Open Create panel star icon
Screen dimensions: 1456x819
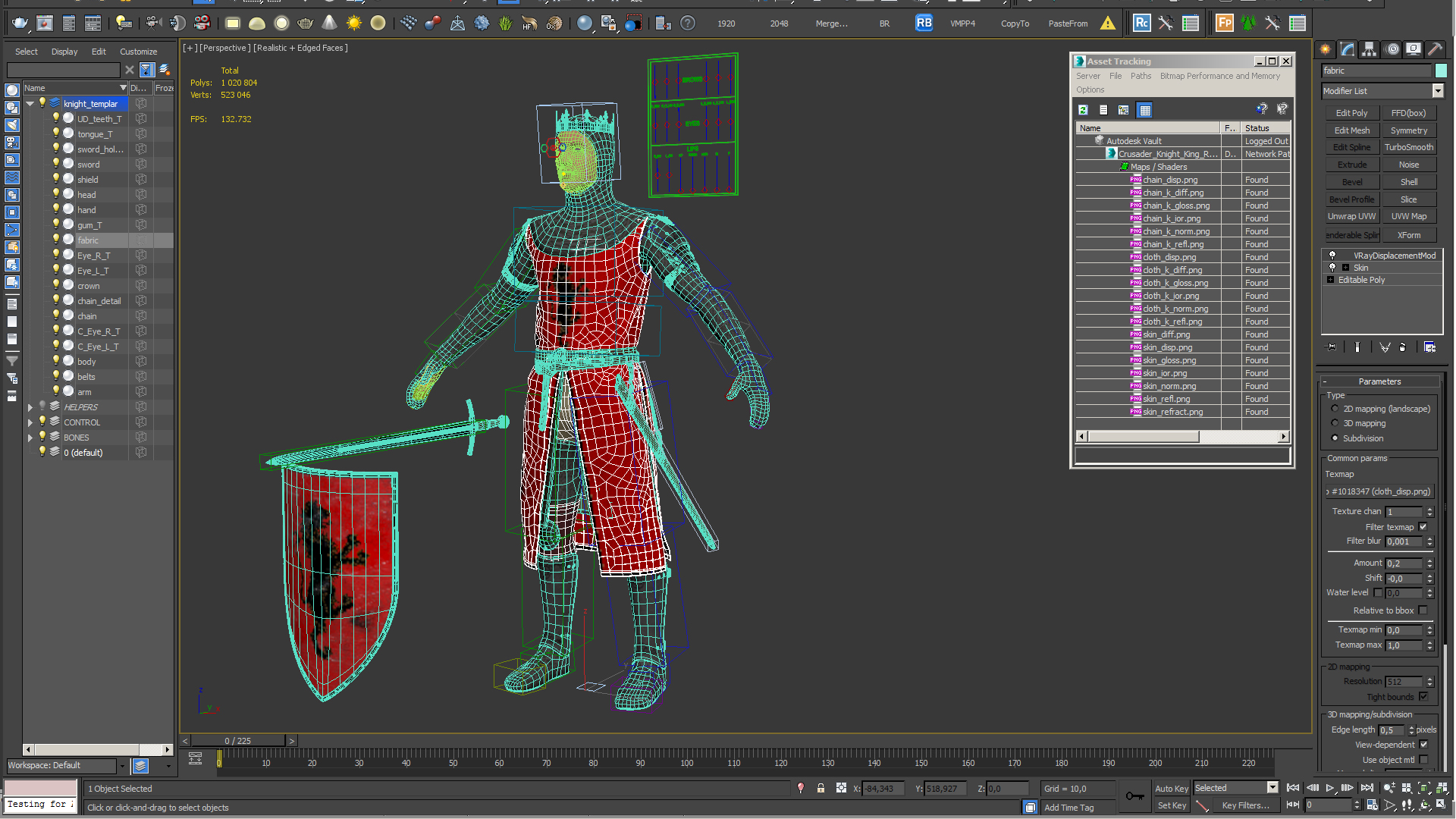tap(1326, 49)
